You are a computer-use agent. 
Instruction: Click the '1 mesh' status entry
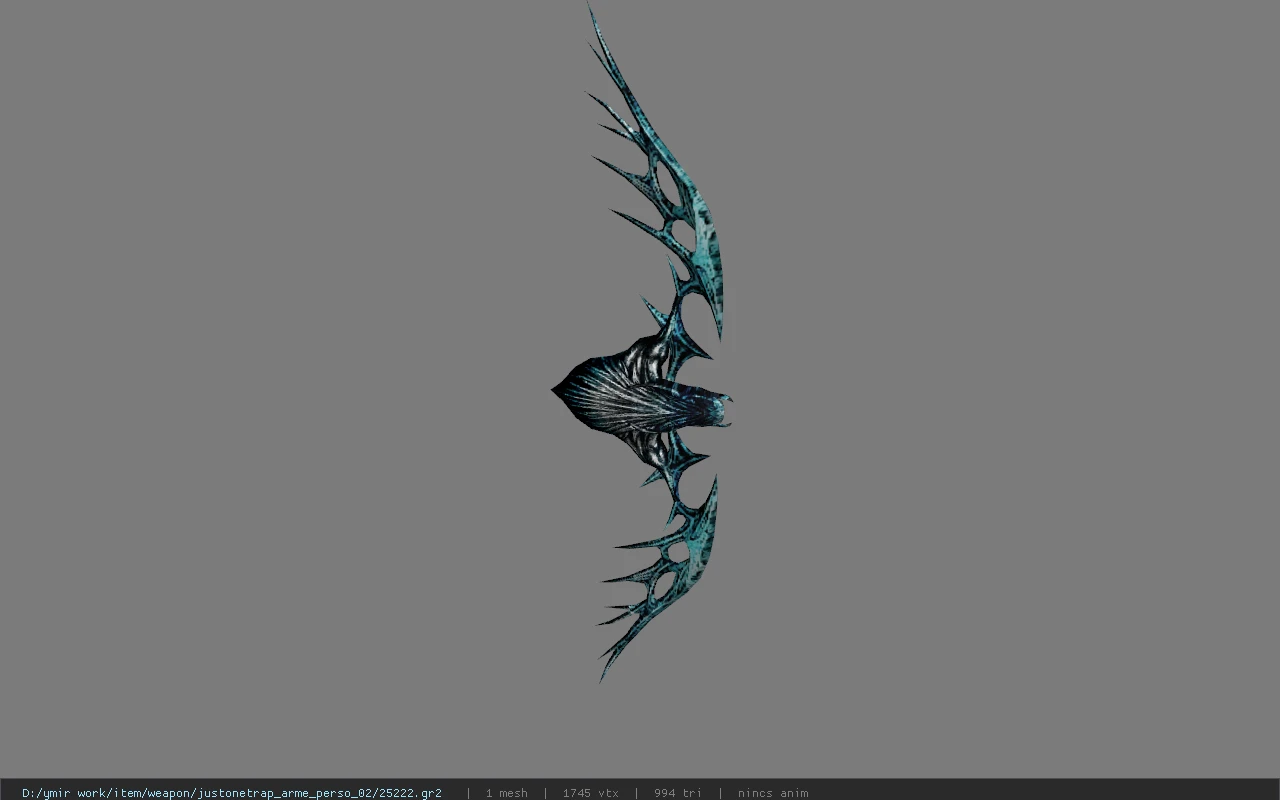click(506, 793)
